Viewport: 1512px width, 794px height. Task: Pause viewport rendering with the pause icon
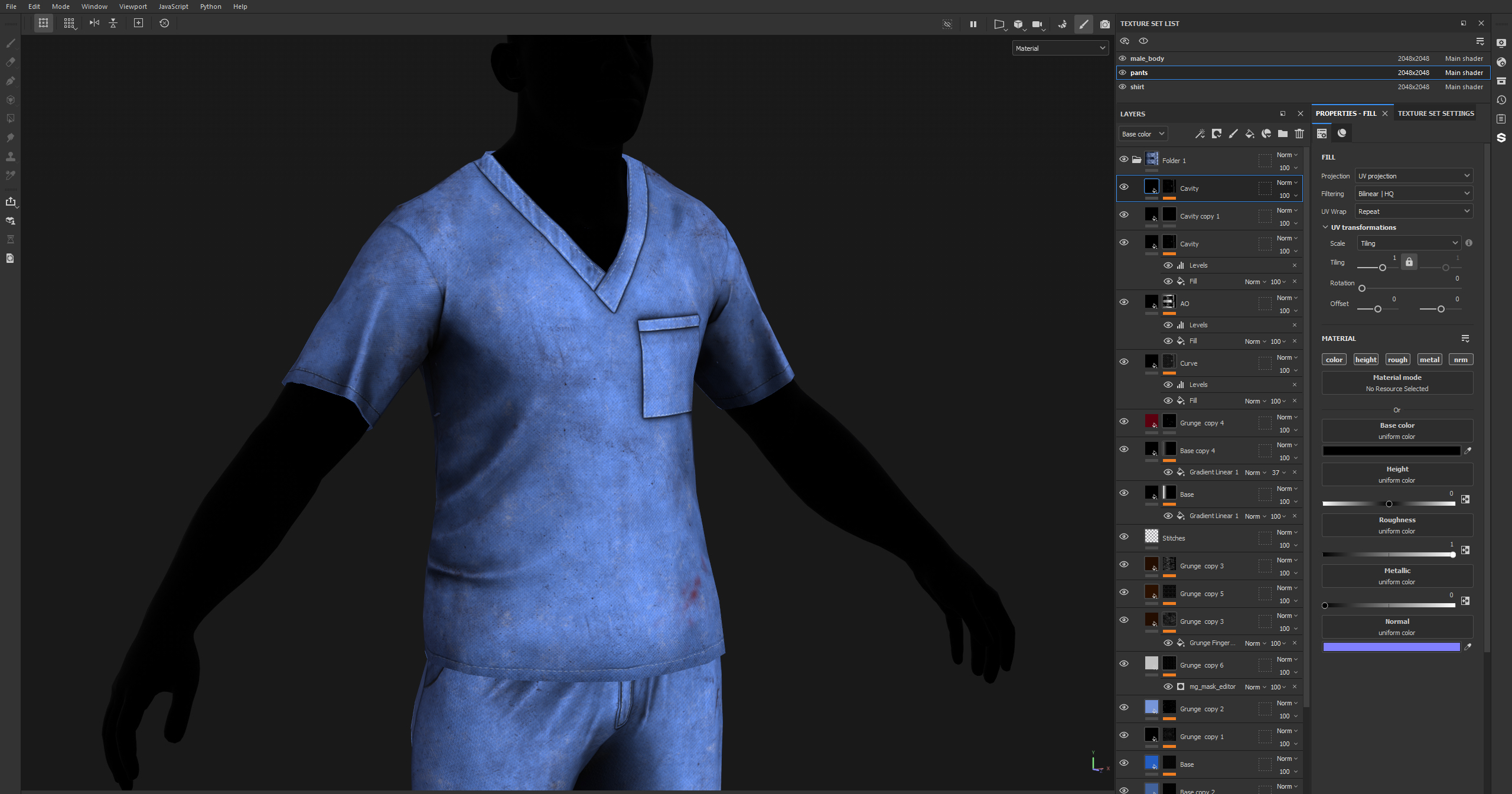click(x=973, y=24)
